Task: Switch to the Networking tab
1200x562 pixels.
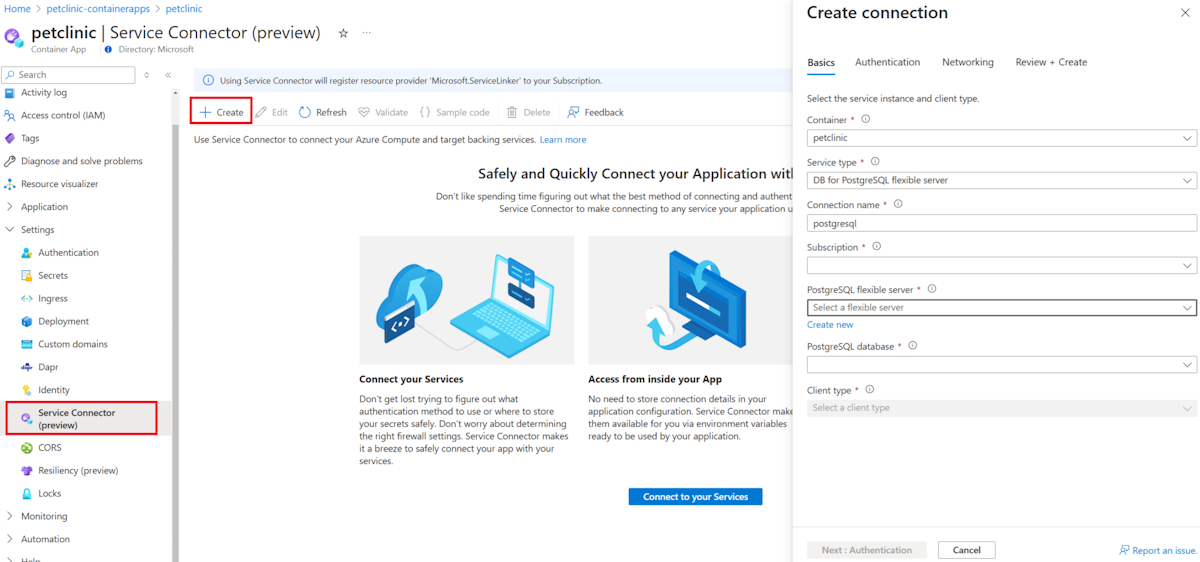Action: [x=968, y=62]
